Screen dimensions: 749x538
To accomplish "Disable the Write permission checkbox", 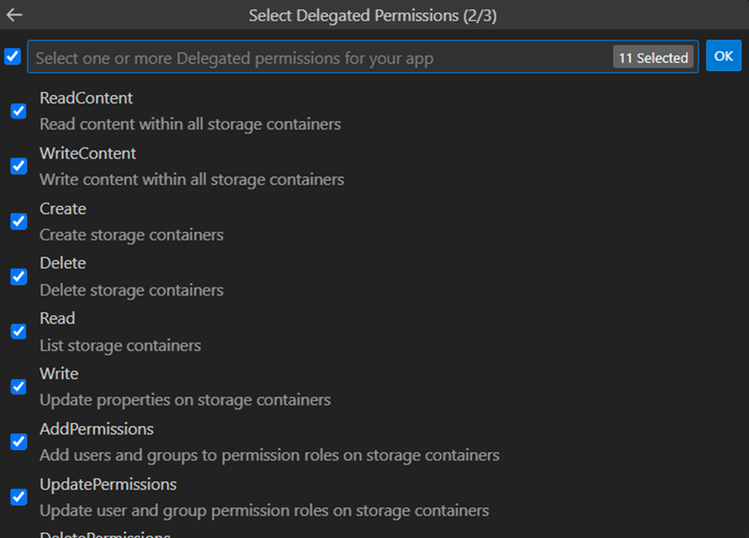I will point(18,386).
